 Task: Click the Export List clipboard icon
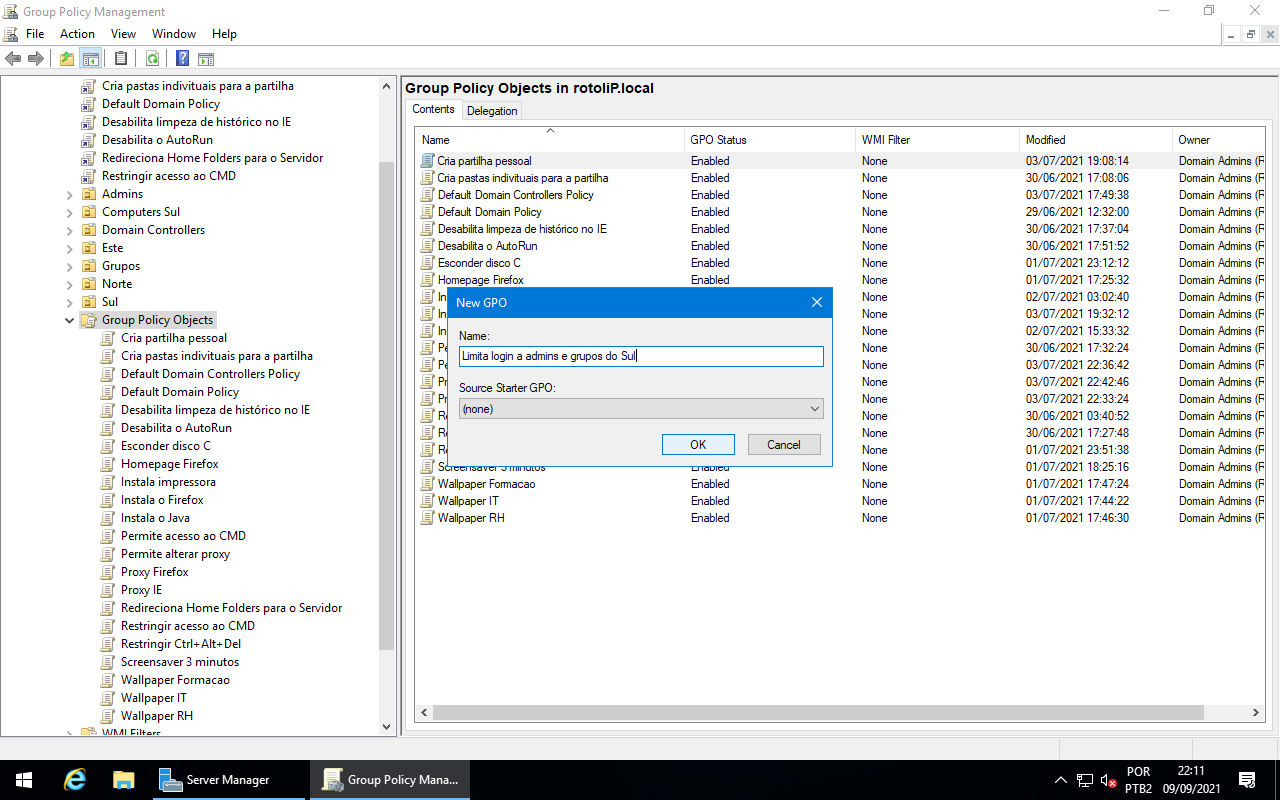pyautogui.click(x=121, y=58)
